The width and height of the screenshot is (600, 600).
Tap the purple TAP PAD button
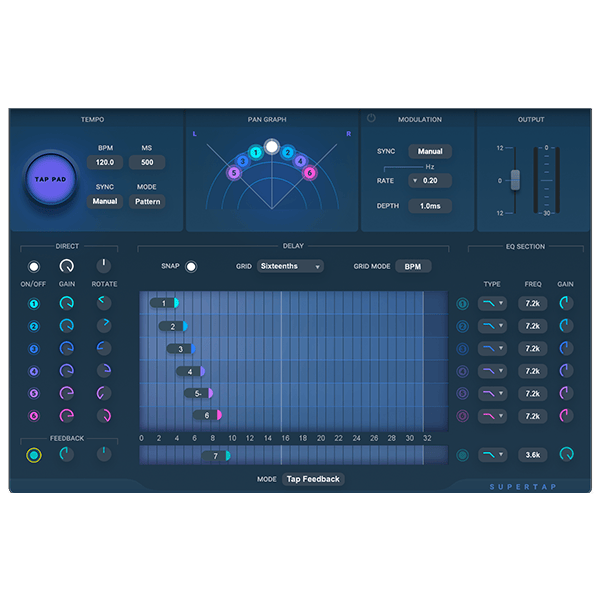51,179
